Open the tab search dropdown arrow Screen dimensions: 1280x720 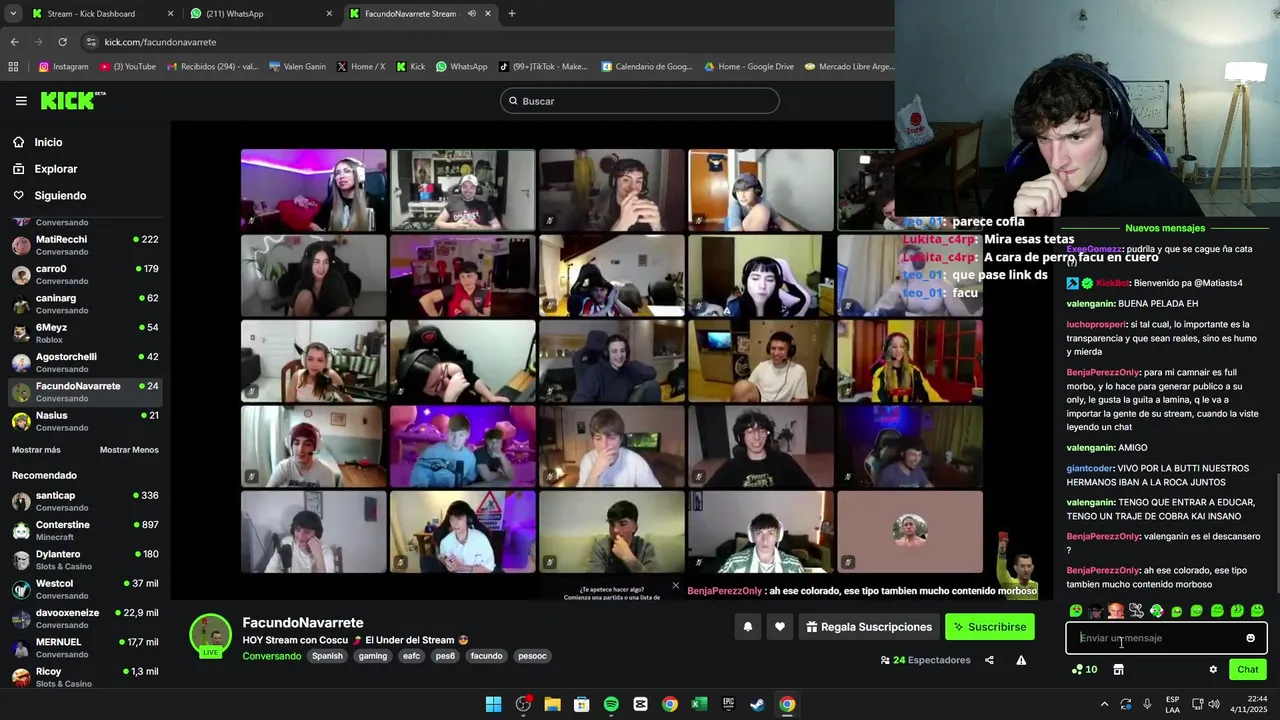tap(13, 14)
